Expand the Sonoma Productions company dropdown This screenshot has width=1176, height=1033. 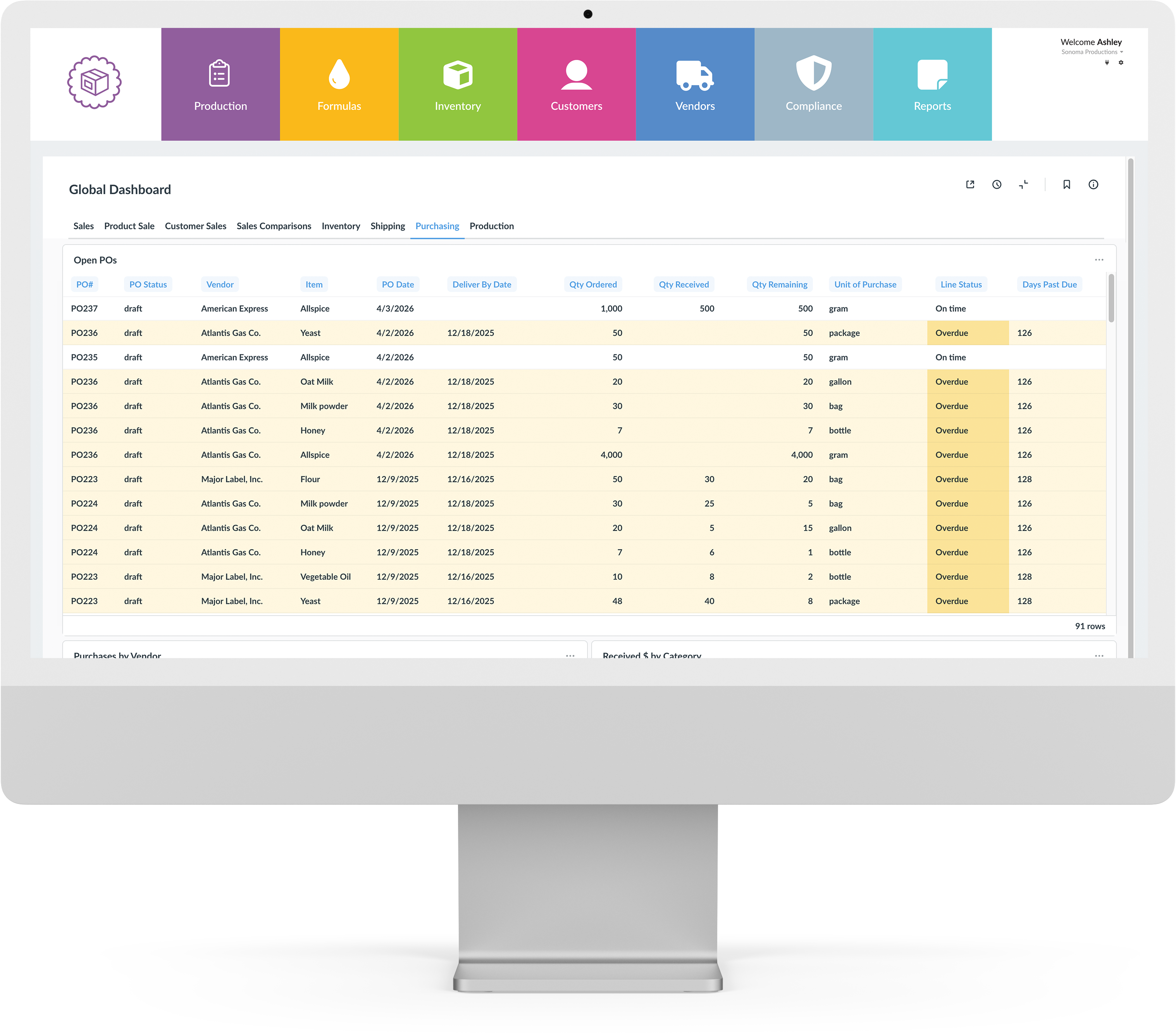(x=1123, y=52)
